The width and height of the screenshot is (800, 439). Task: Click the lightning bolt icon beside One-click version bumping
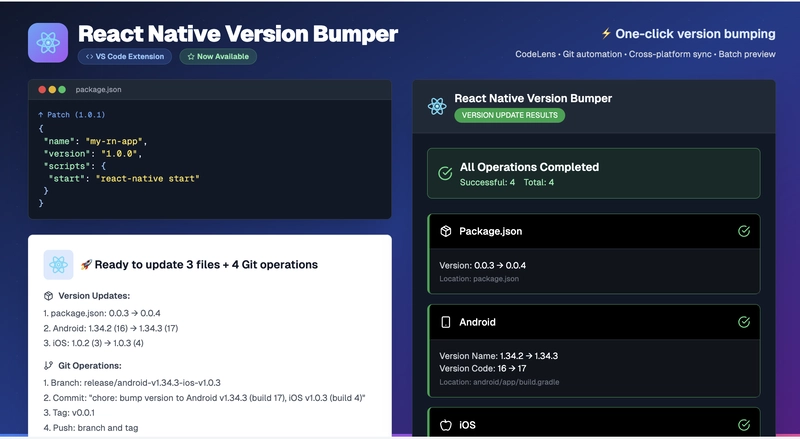[x=606, y=34]
